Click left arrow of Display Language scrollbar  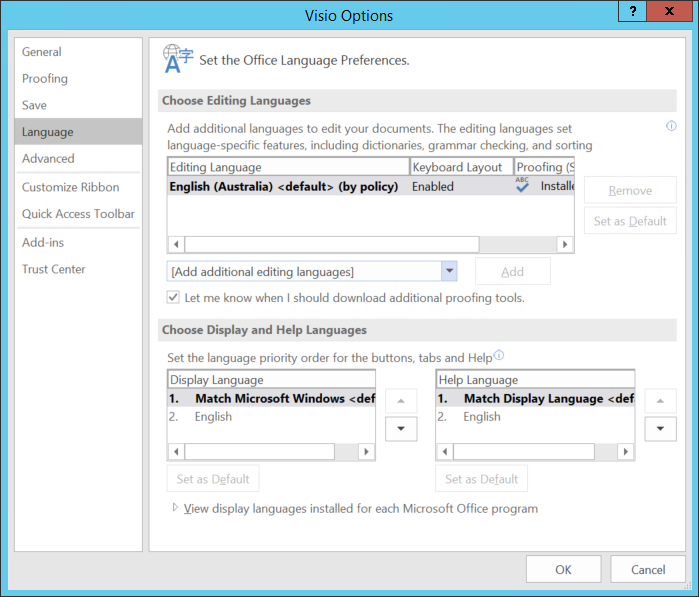click(176, 452)
